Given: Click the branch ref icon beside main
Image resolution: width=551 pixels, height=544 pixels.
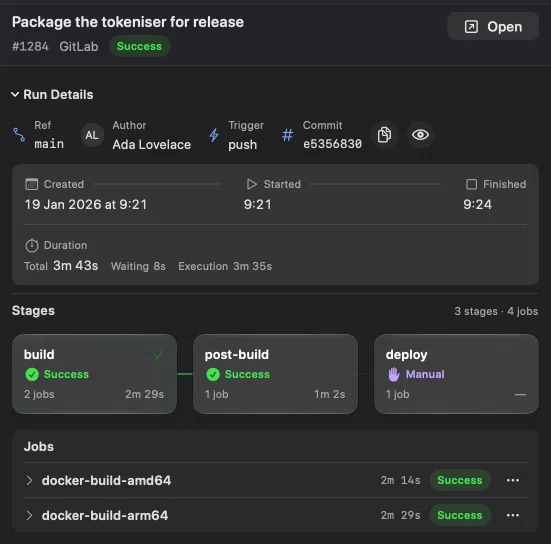Looking at the screenshot, I should pos(19,135).
